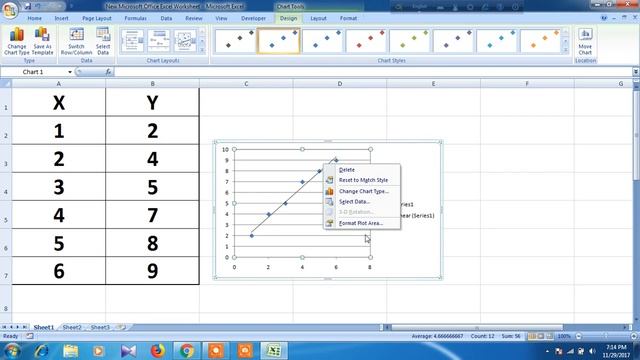Click the zoom out minus button
The width and height of the screenshot is (640, 360).
pos(578,336)
